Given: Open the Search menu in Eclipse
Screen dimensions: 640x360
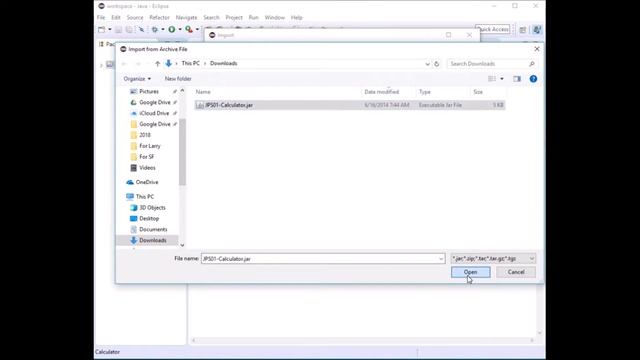Looking at the screenshot, I should (211, 18).
